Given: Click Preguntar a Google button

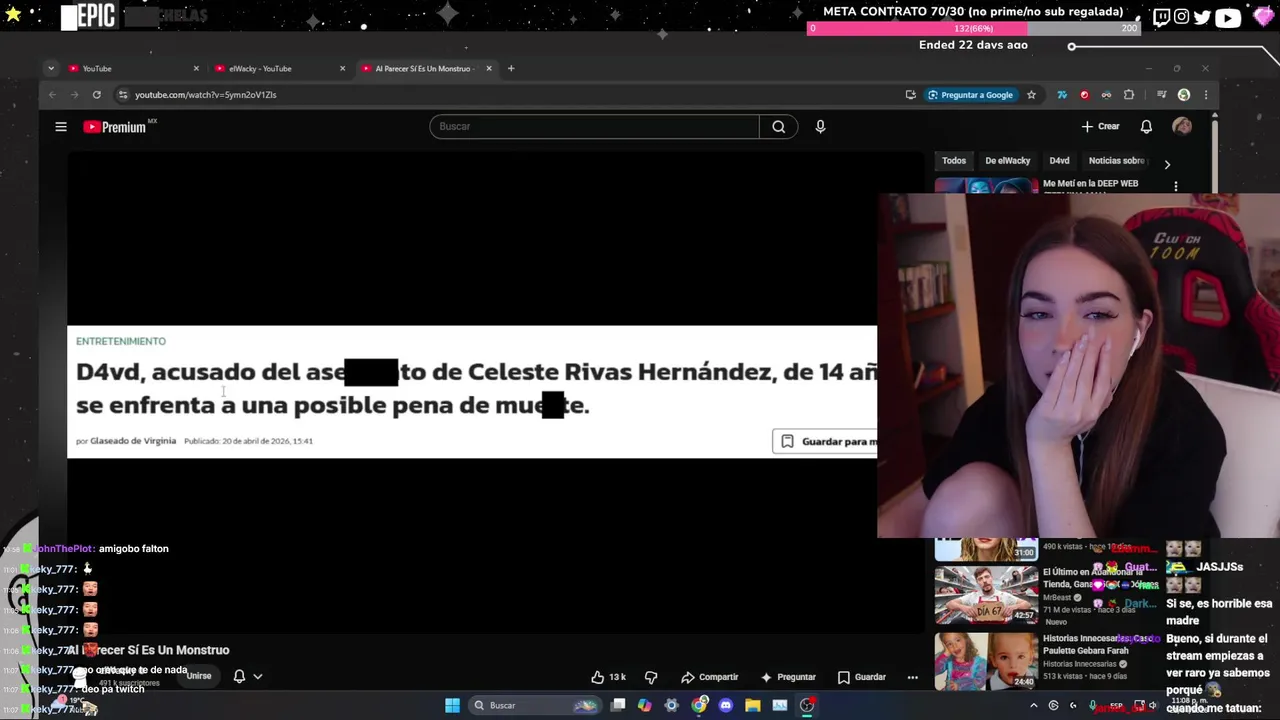Looking at the screenshot, I should (x=970, y=95).
